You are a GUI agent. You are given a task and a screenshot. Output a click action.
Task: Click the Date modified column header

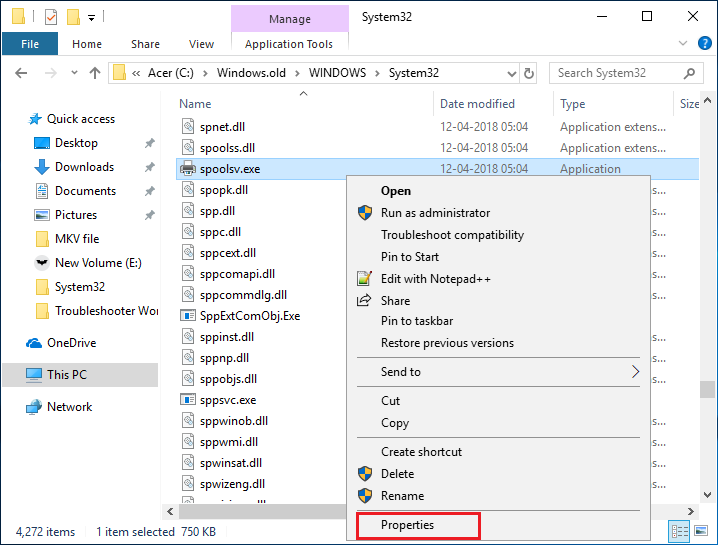pos(477,104)
